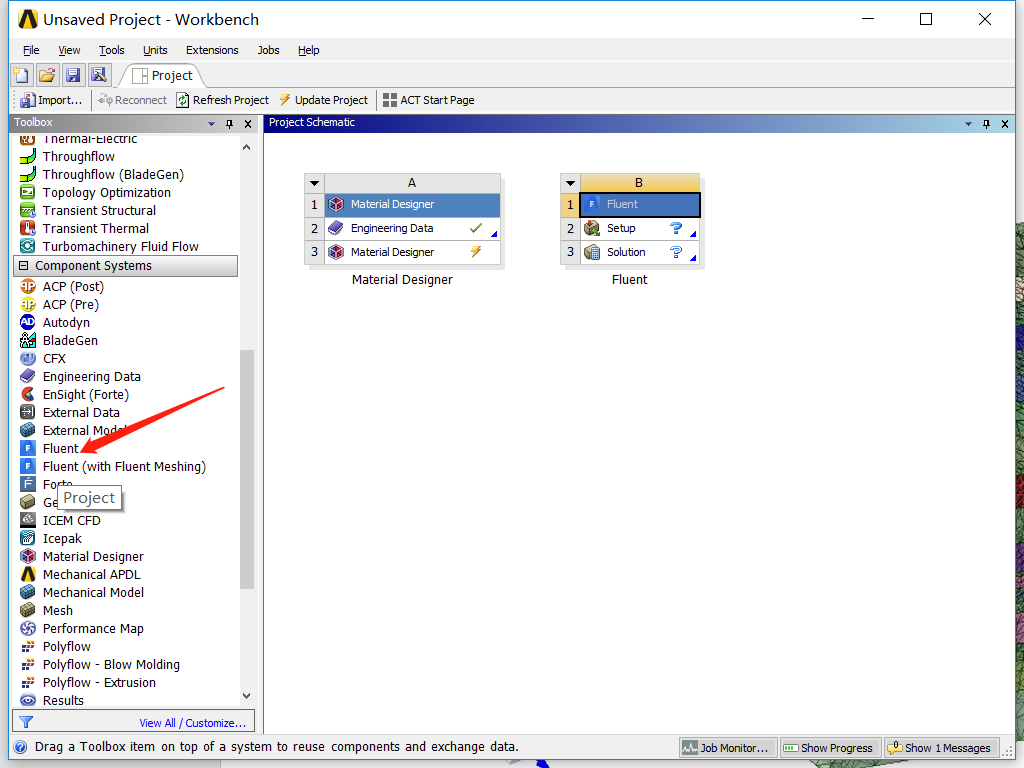Select Engineering Data in Toolbox
The width and height of the screenshot is (1024, 768).
[91, 377]
